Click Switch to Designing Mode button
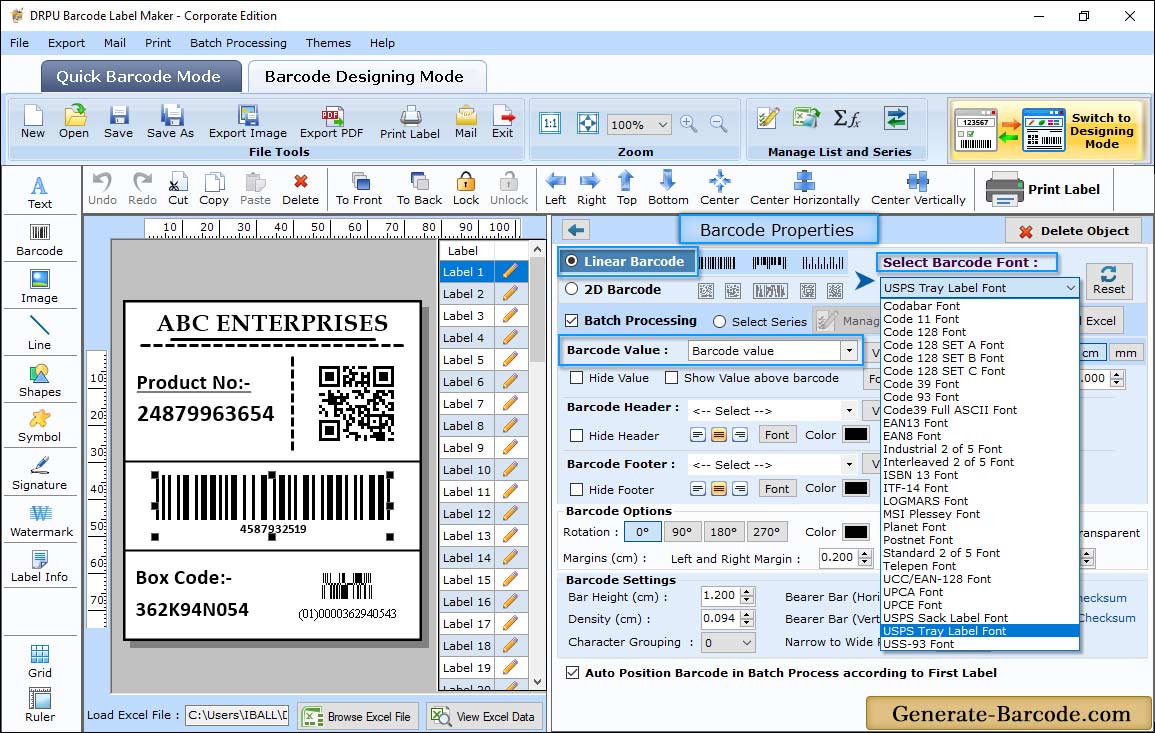The image size is (1155, 733). click(x=1047, y=130)
